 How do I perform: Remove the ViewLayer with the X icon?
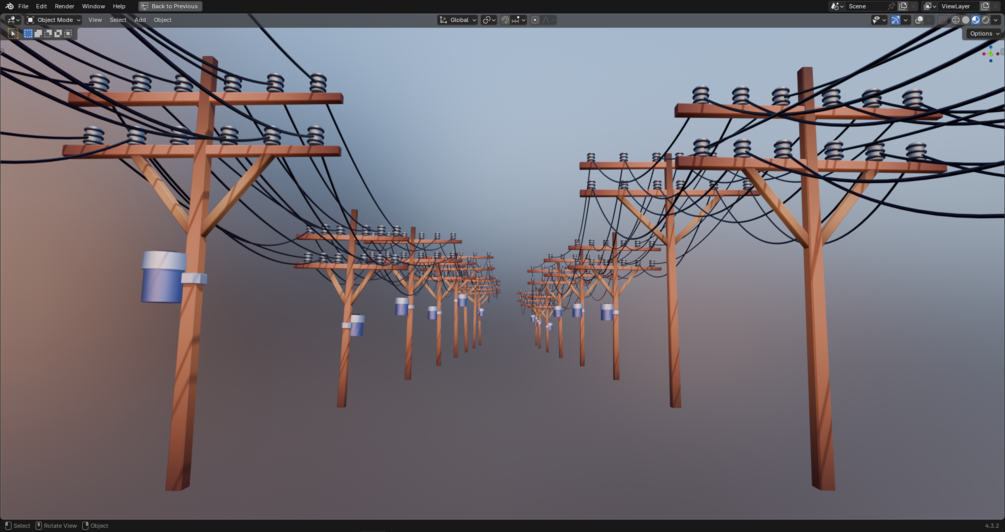click(x=995, y=6)
